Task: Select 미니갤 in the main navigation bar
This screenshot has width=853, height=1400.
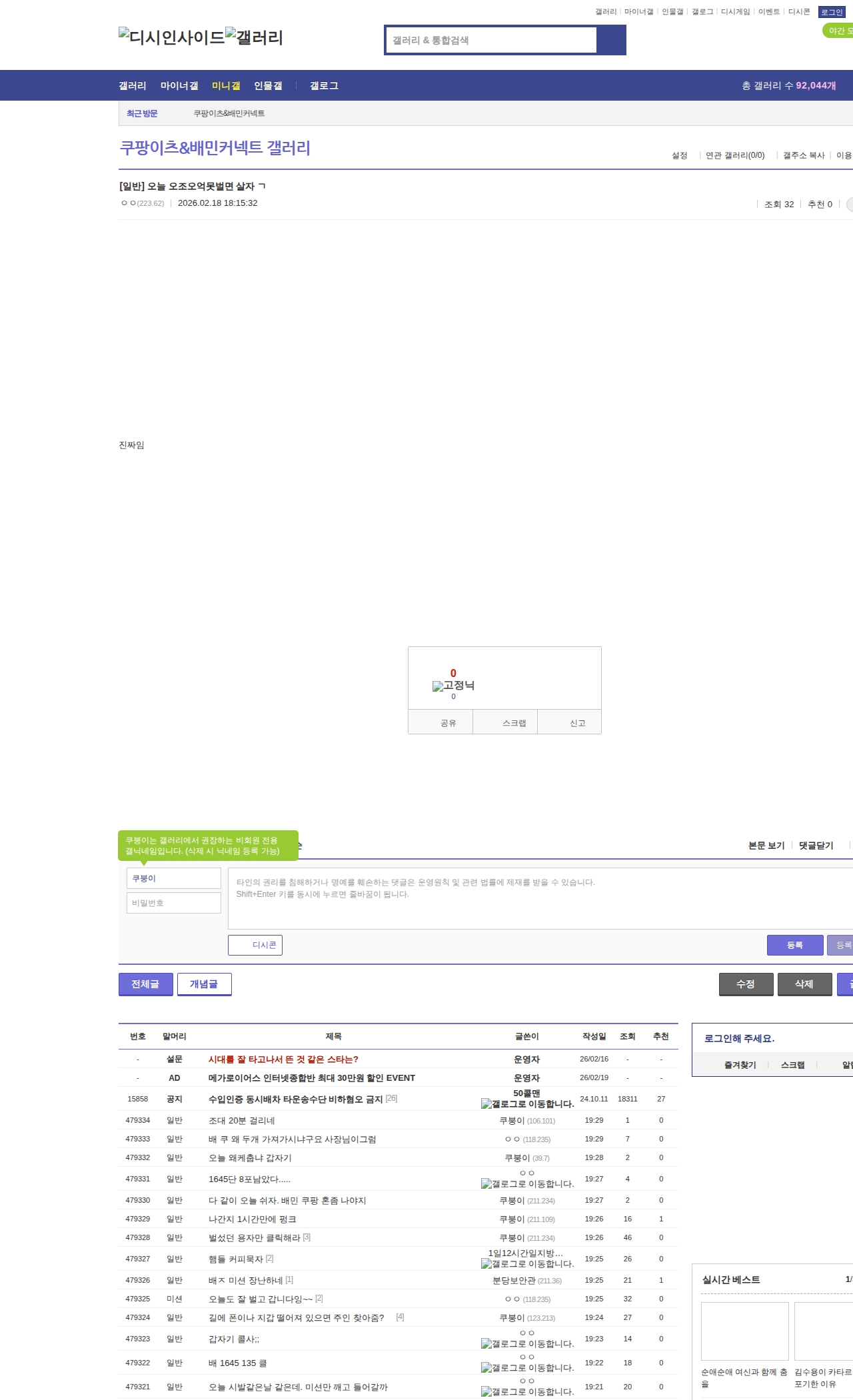Action: click(226, 86)
